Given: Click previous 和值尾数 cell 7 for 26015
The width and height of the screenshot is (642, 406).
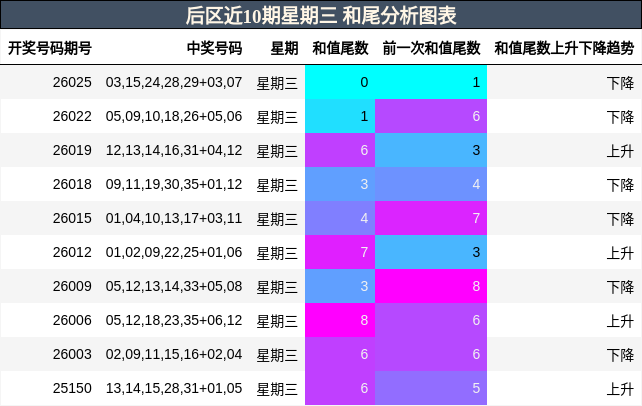Looking at the screenshot, I should click(x=431, y=218).
